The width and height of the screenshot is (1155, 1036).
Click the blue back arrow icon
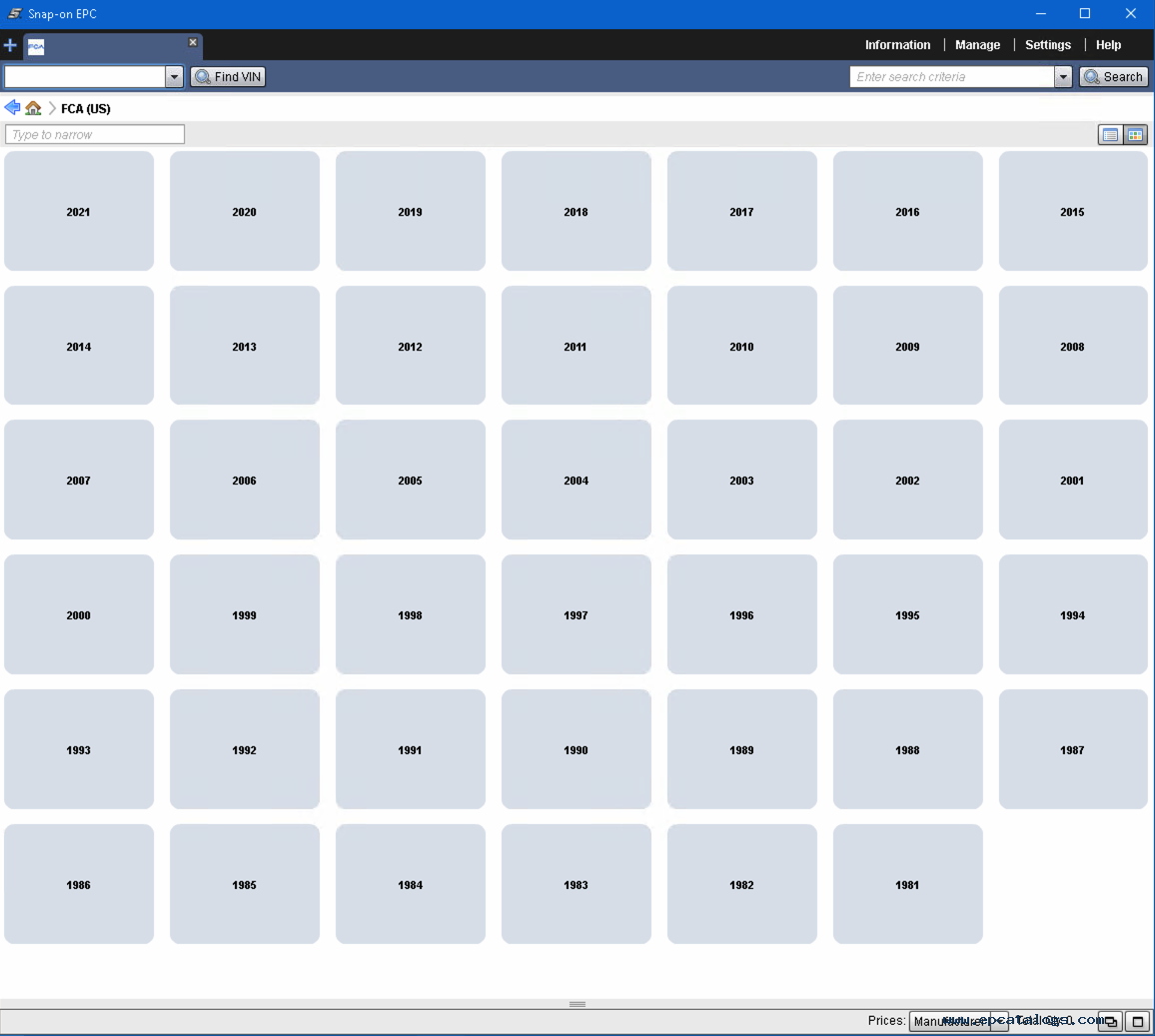12,108
